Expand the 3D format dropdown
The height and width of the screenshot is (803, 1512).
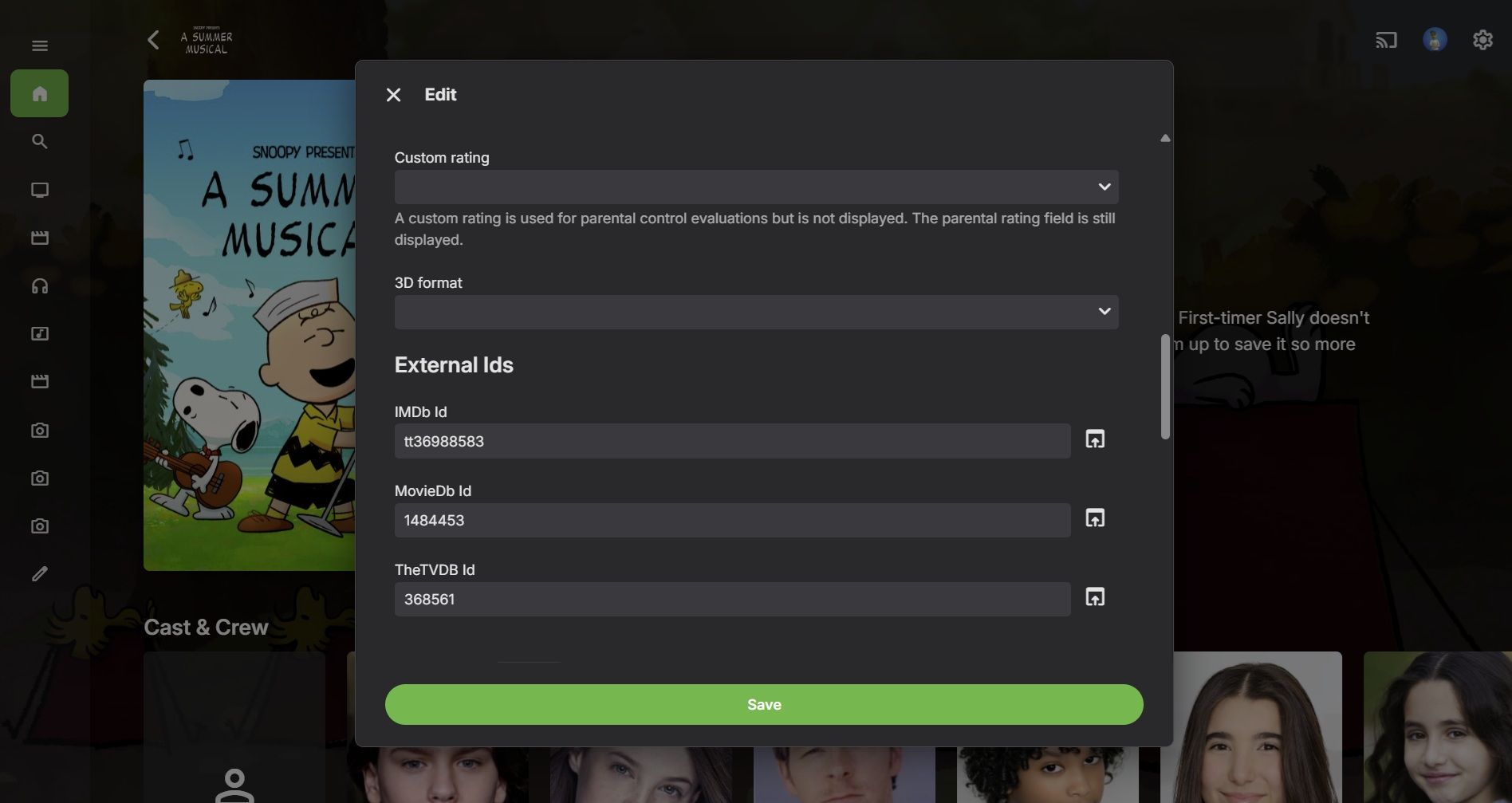(x=756, y=312)
